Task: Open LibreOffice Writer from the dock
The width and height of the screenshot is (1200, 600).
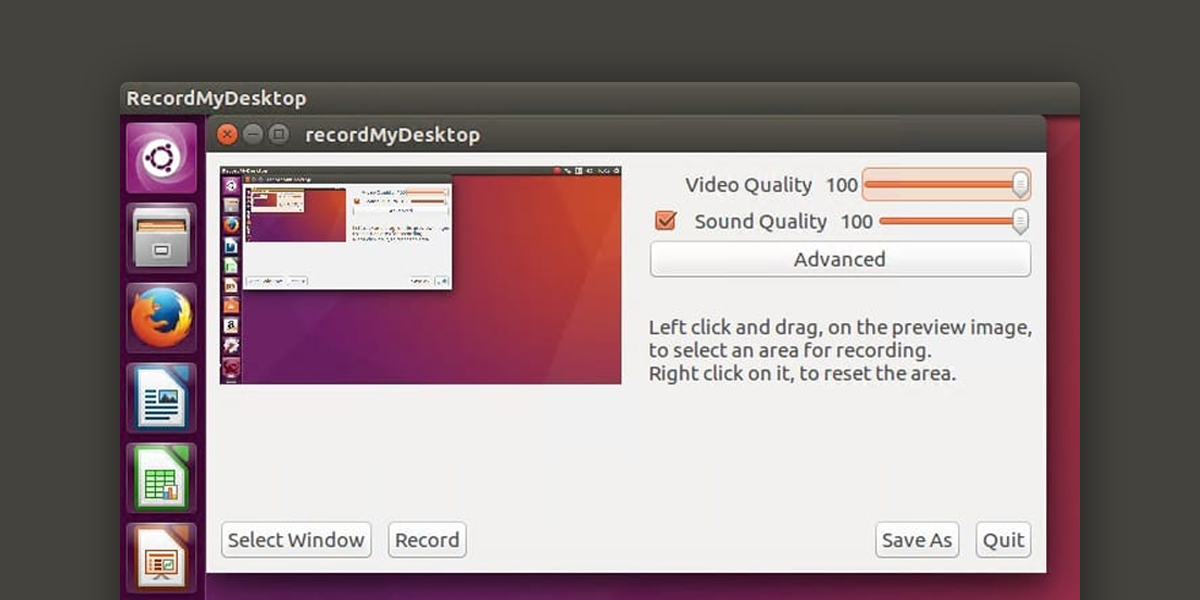Action: (x=161, y=398)
